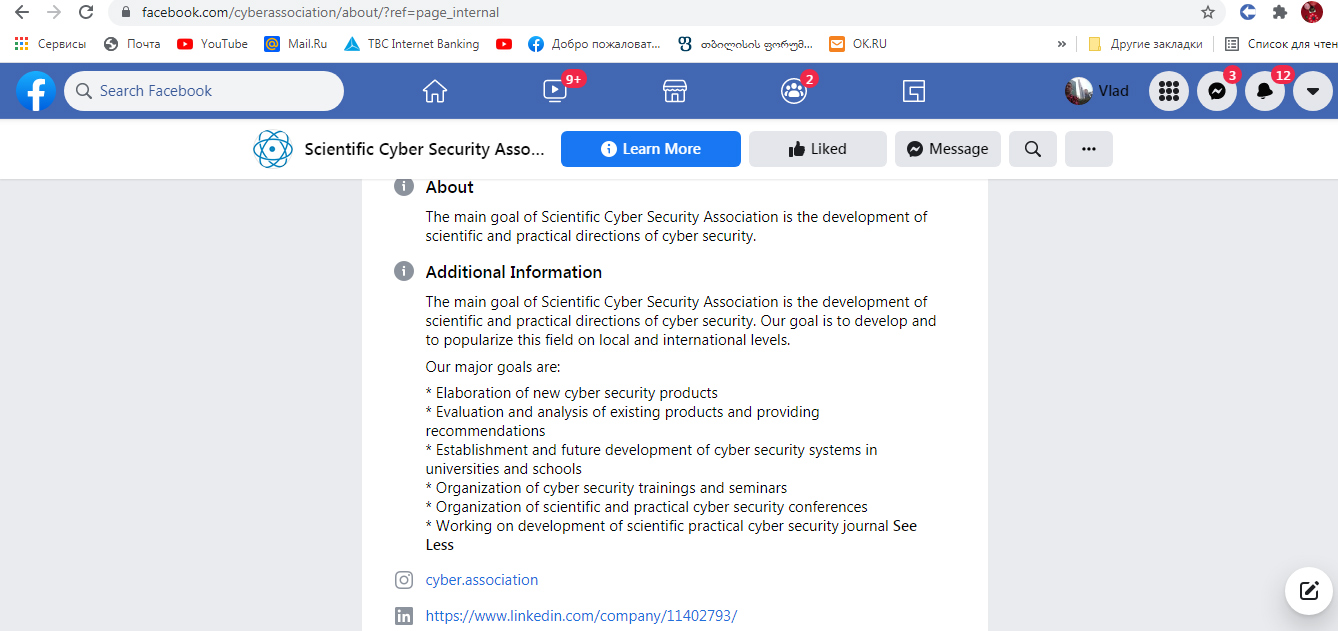Open the notifications bell

tap(1265, 91)
